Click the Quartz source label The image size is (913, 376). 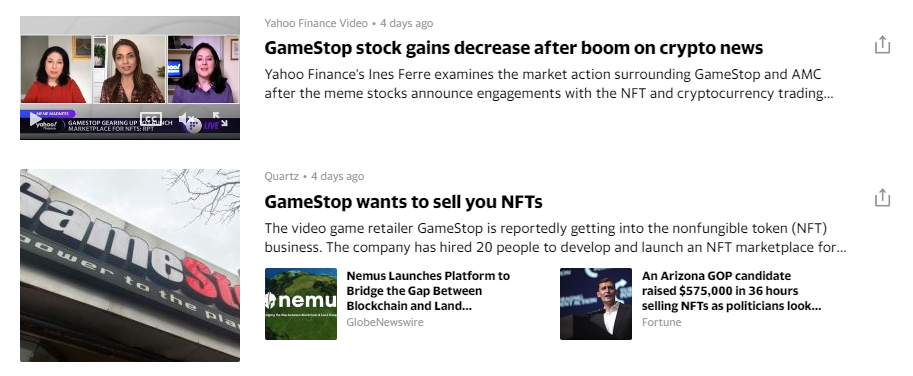click(x=281, y=176)
